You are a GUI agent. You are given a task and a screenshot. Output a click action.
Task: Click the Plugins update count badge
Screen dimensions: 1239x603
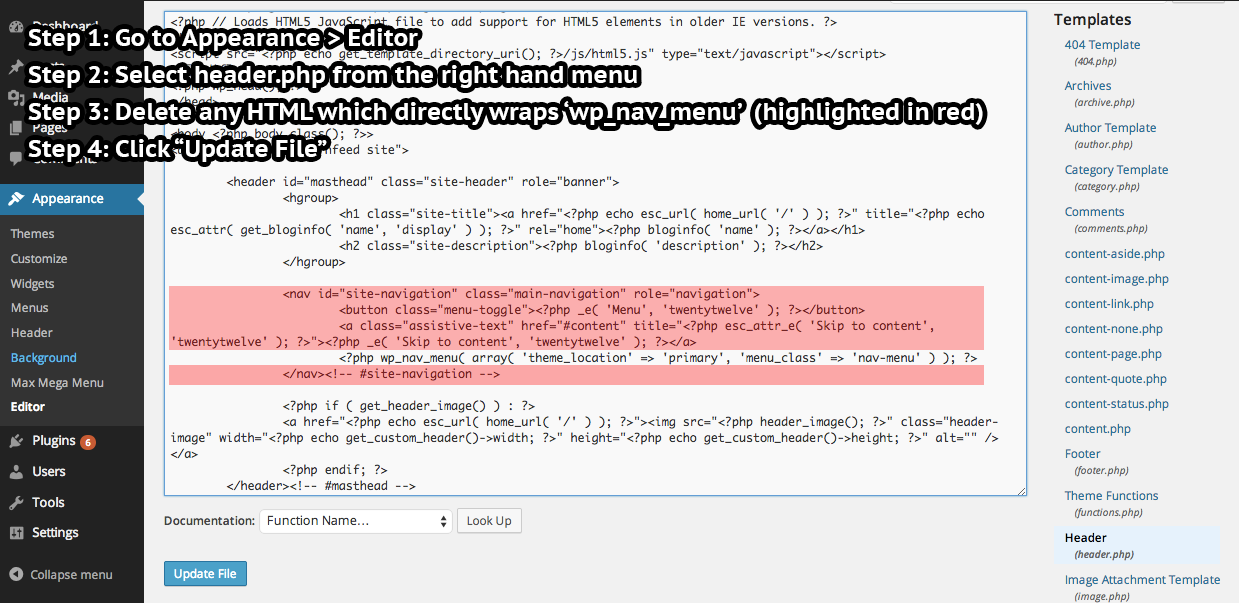88,442
